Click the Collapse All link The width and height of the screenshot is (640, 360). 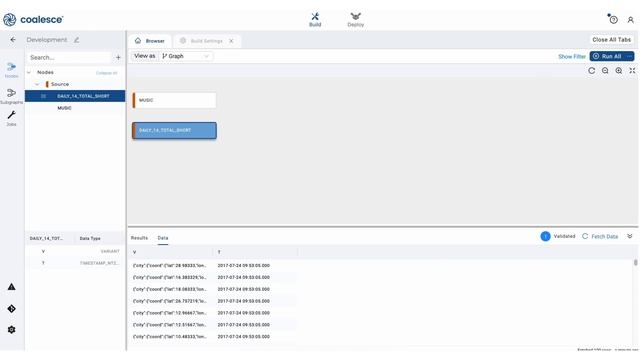click(x=107, y=73)
